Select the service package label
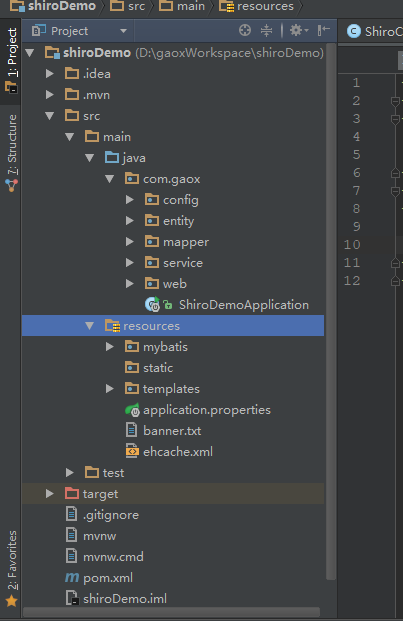 coord(183,263)
